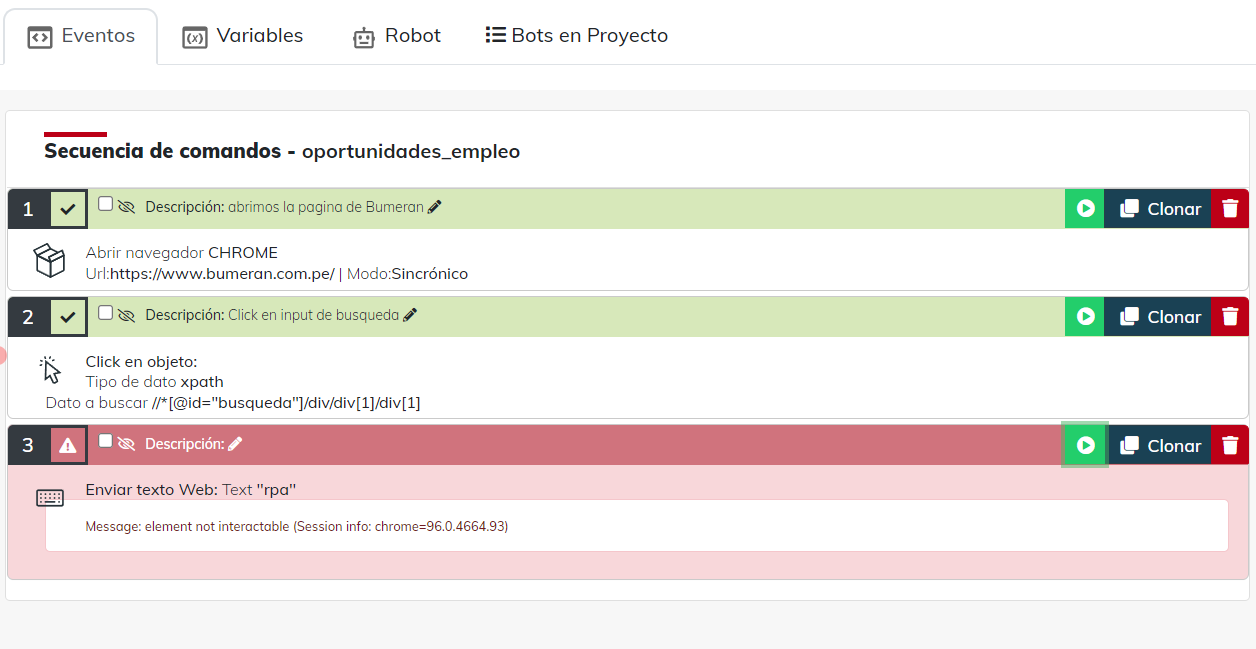Delete command 1 using the trash icon
Viewport: 1256px width, 649px height.
pyautogui.click(x=1230, y=209)
